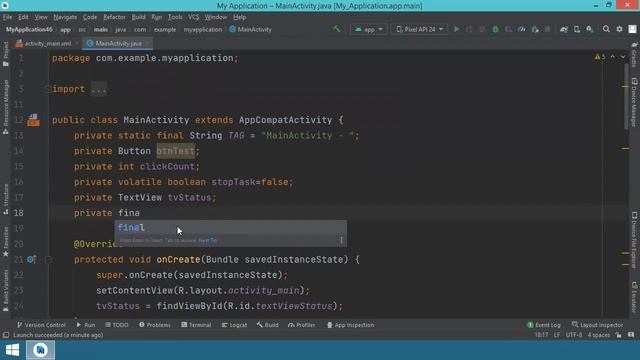Open the Gradle panel on right edge
Viewport: 640px width, 360px height.
coord(634,55)
